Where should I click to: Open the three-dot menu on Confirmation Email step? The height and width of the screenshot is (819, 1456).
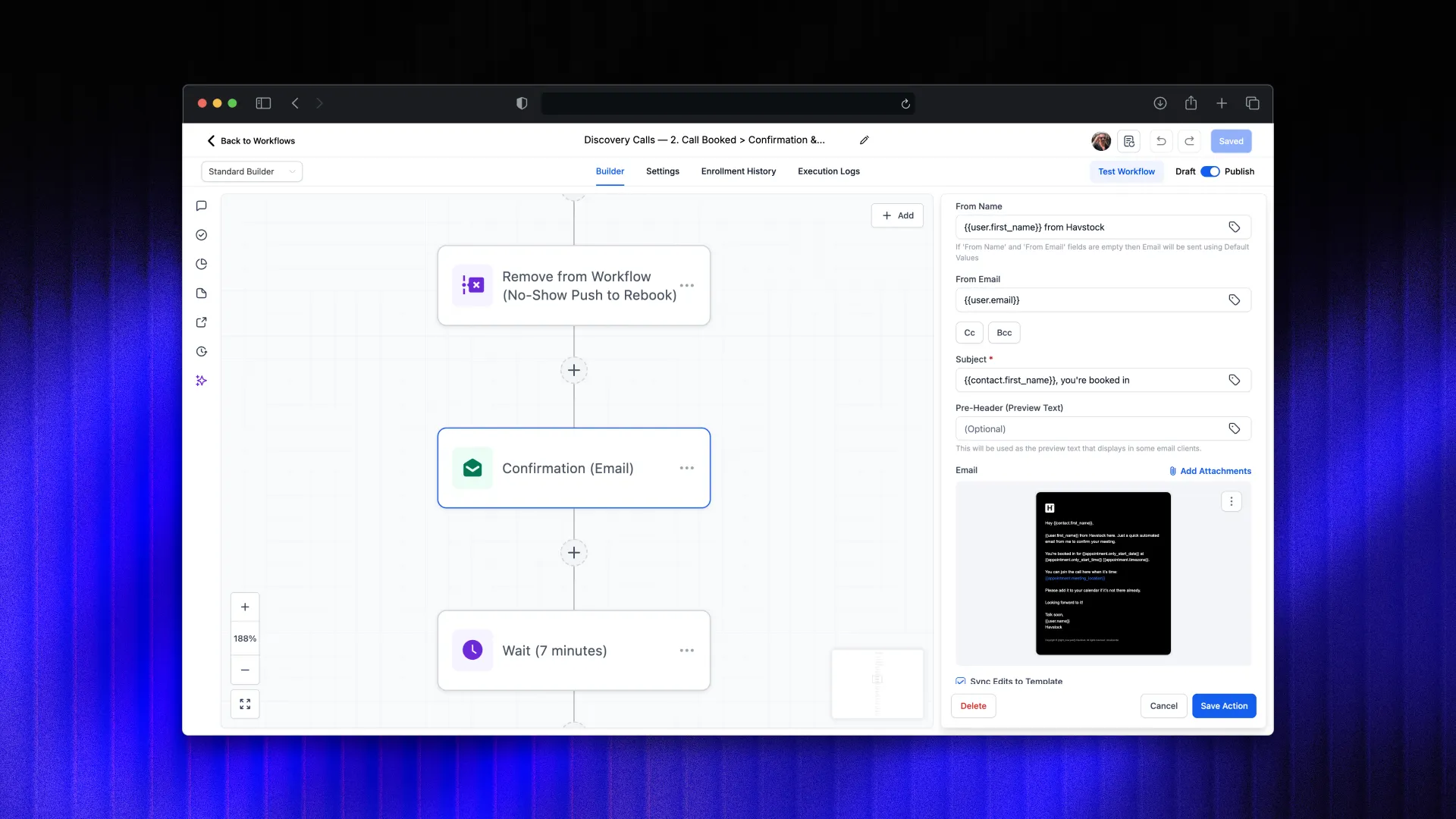coord(687,468)
